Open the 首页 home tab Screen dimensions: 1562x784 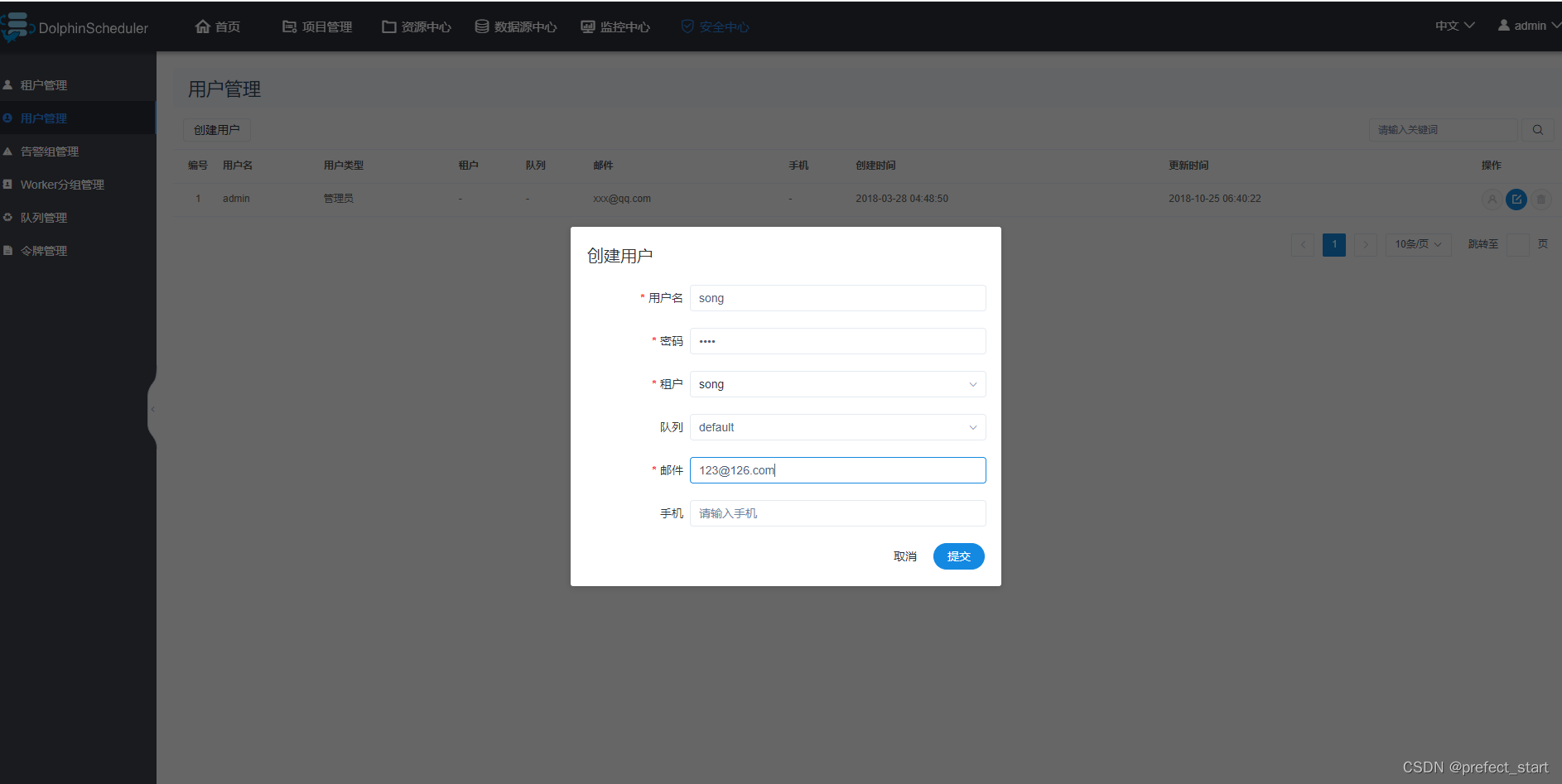tap(218, 27)
